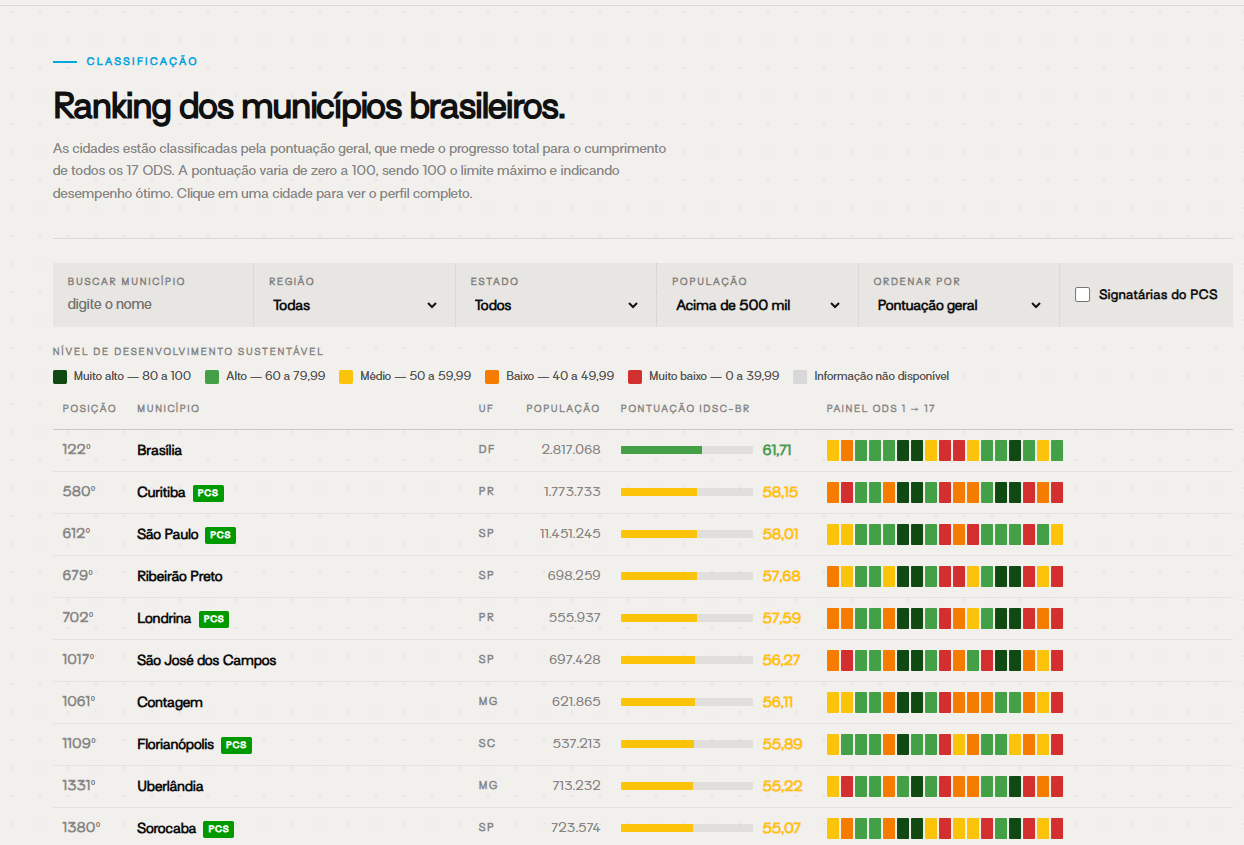Screen dimensions: 1244x845
Task: Click the PCS badge beside São Paulo
Action: point(220,535)
